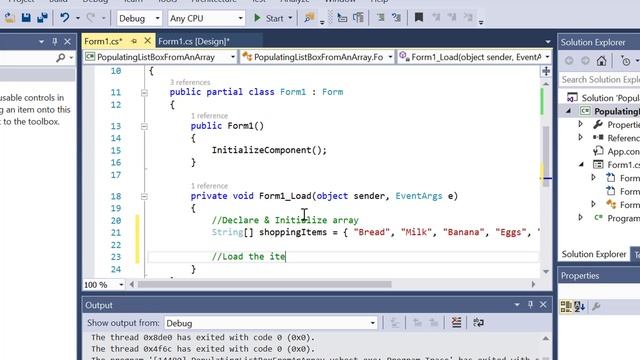Click the Back arrow in Solution Explorer
640x360 pixels.
coord(569,61)
